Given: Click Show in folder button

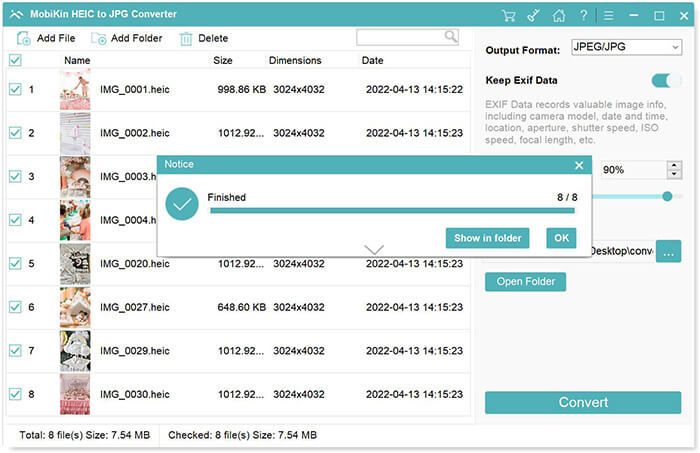Looking at the screenshot, I should tap(487, 238).
